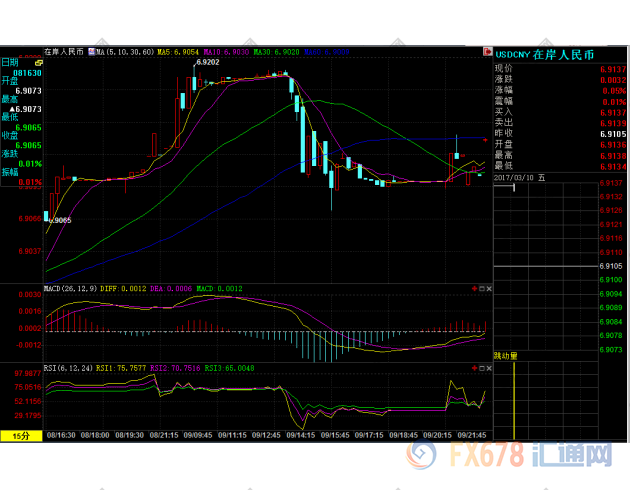Maximize the RSI indicator panel
Screen dimensions: 630x490
click(x=481, y=367)
